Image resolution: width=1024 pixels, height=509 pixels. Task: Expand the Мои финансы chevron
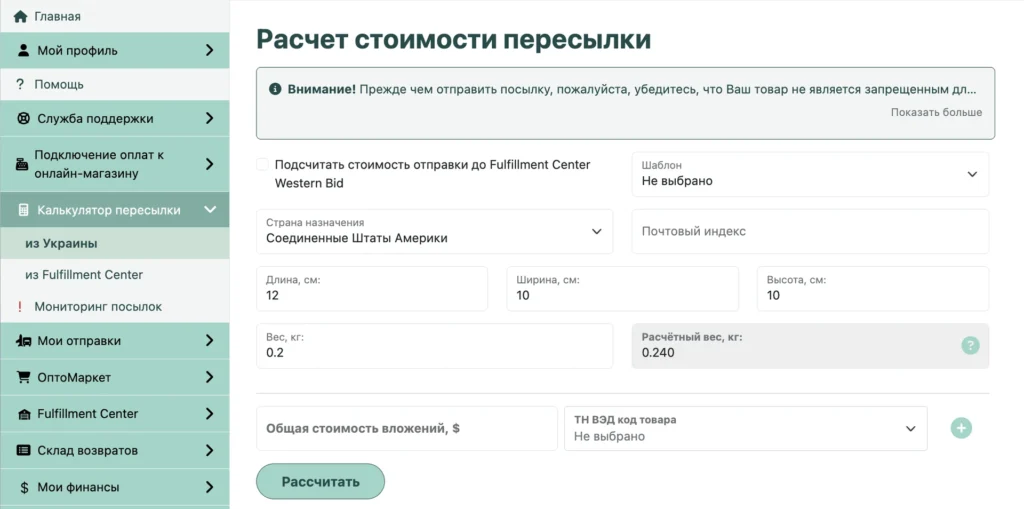210,487
